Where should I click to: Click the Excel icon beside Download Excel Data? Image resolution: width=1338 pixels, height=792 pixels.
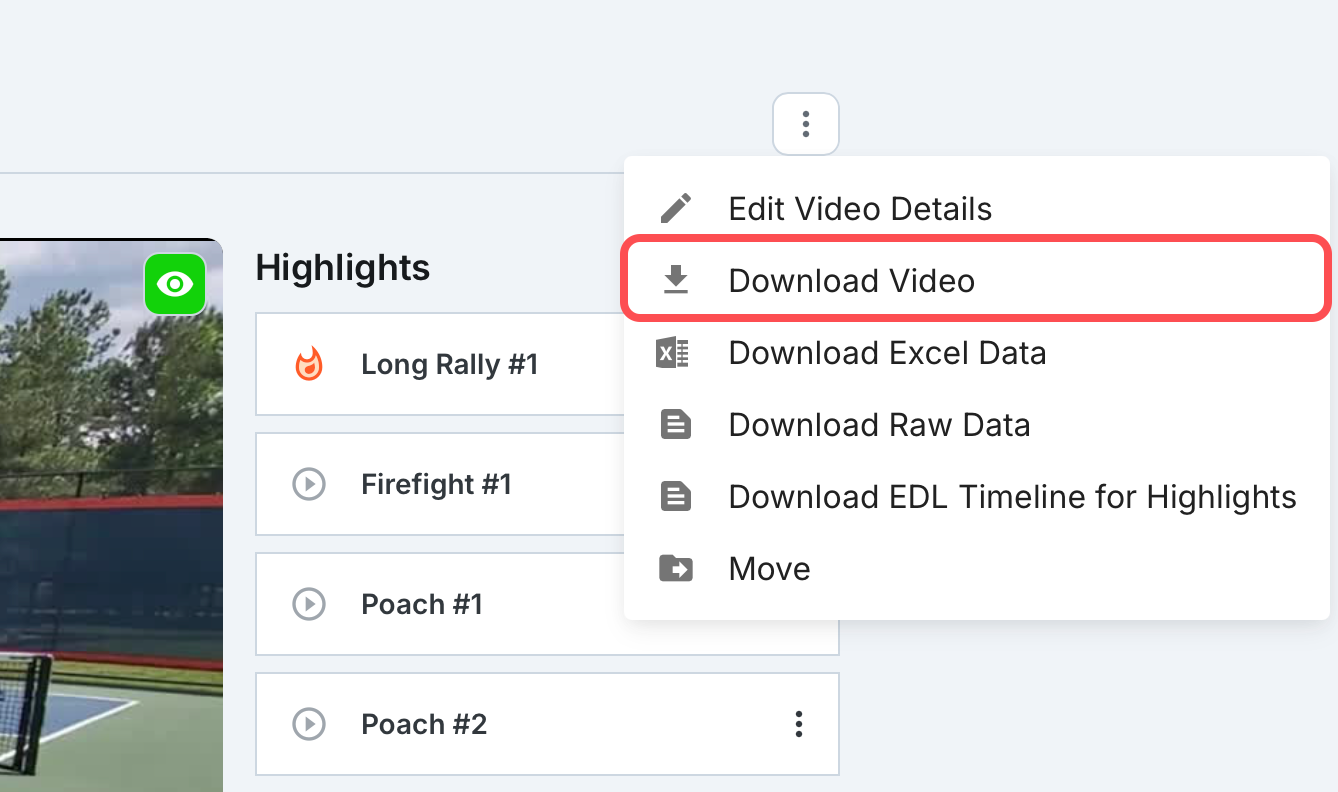click(672, 353)
